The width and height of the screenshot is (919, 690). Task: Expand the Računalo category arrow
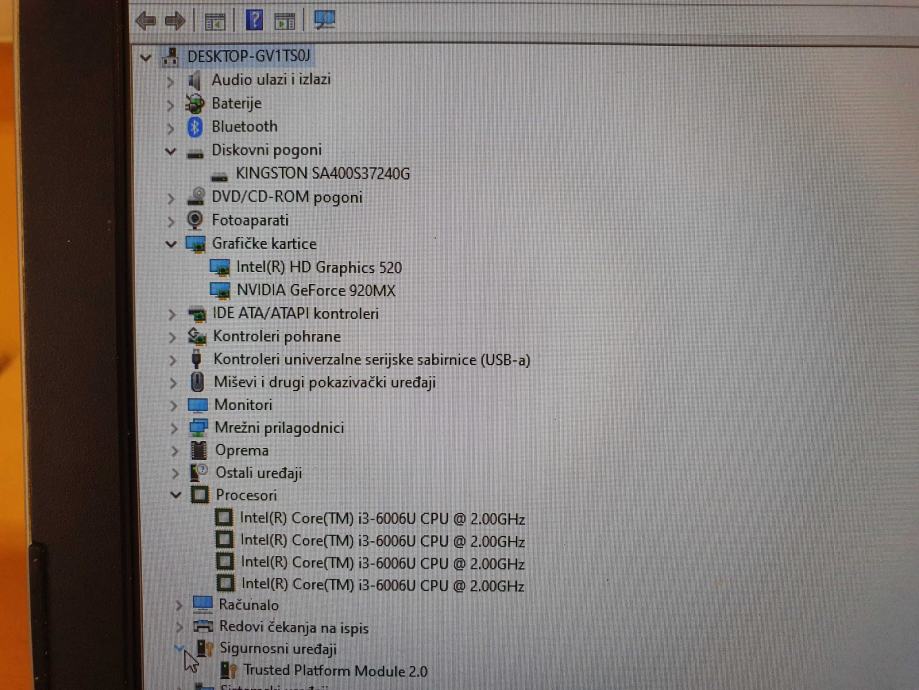pos(179,606)
